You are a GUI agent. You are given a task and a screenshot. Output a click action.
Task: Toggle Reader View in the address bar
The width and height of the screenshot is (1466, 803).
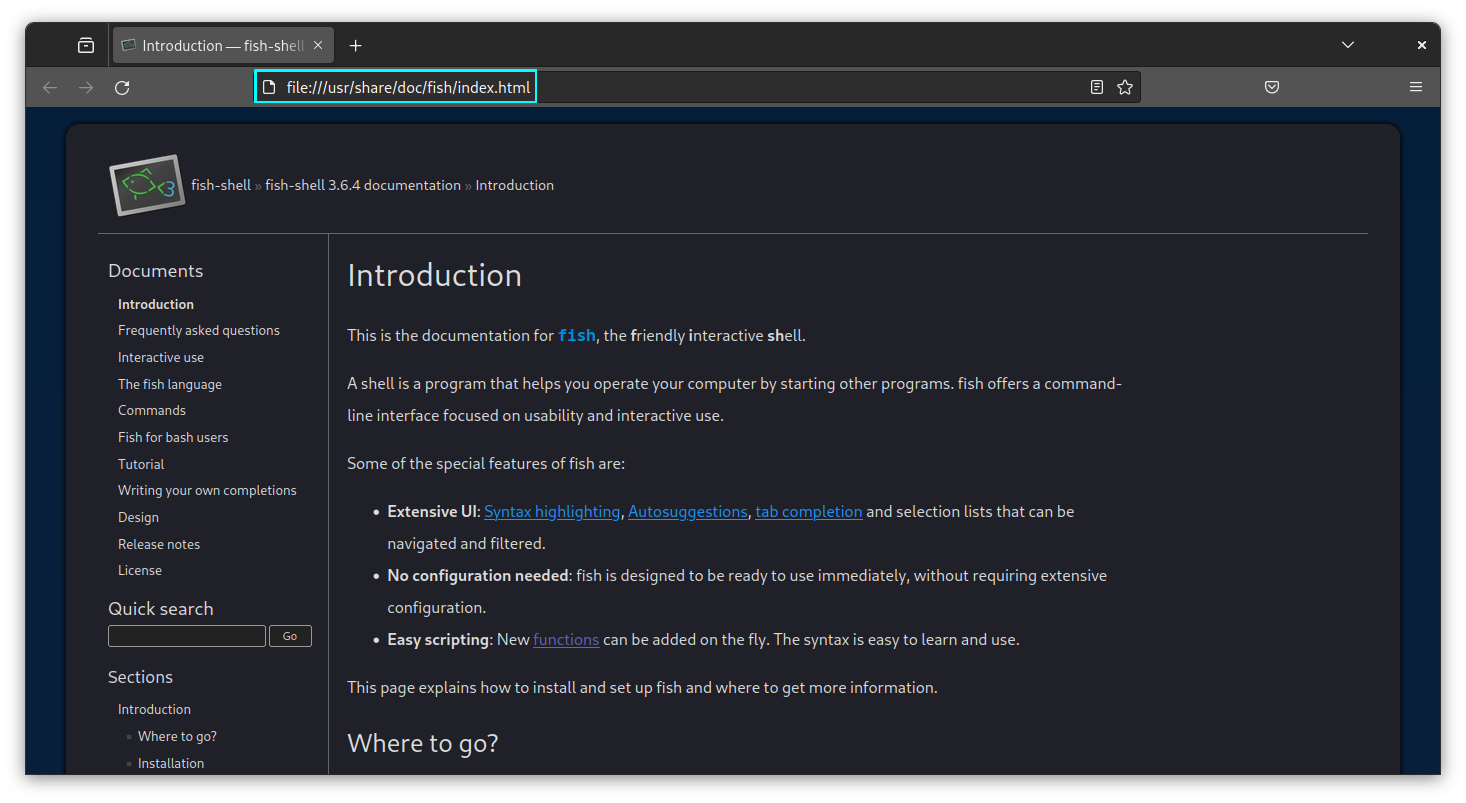pyautogui.click(x=1096, y=87)
